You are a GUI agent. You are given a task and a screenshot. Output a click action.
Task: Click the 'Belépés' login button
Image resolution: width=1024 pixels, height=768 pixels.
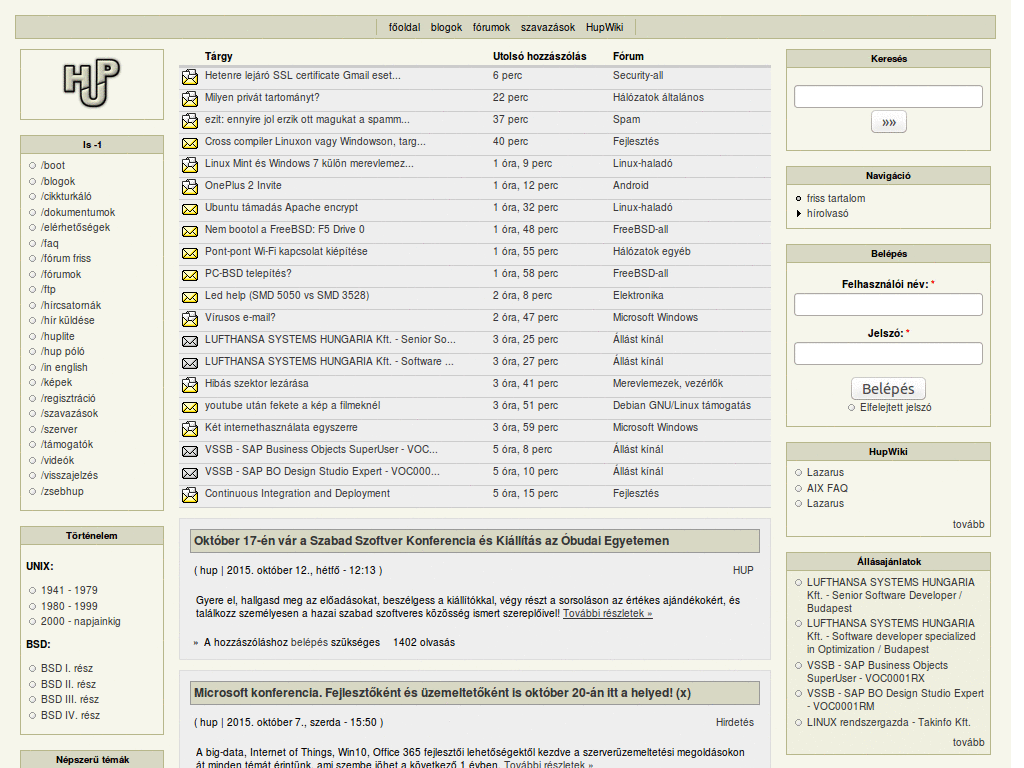pyautogui.click(x=888, y=389)
